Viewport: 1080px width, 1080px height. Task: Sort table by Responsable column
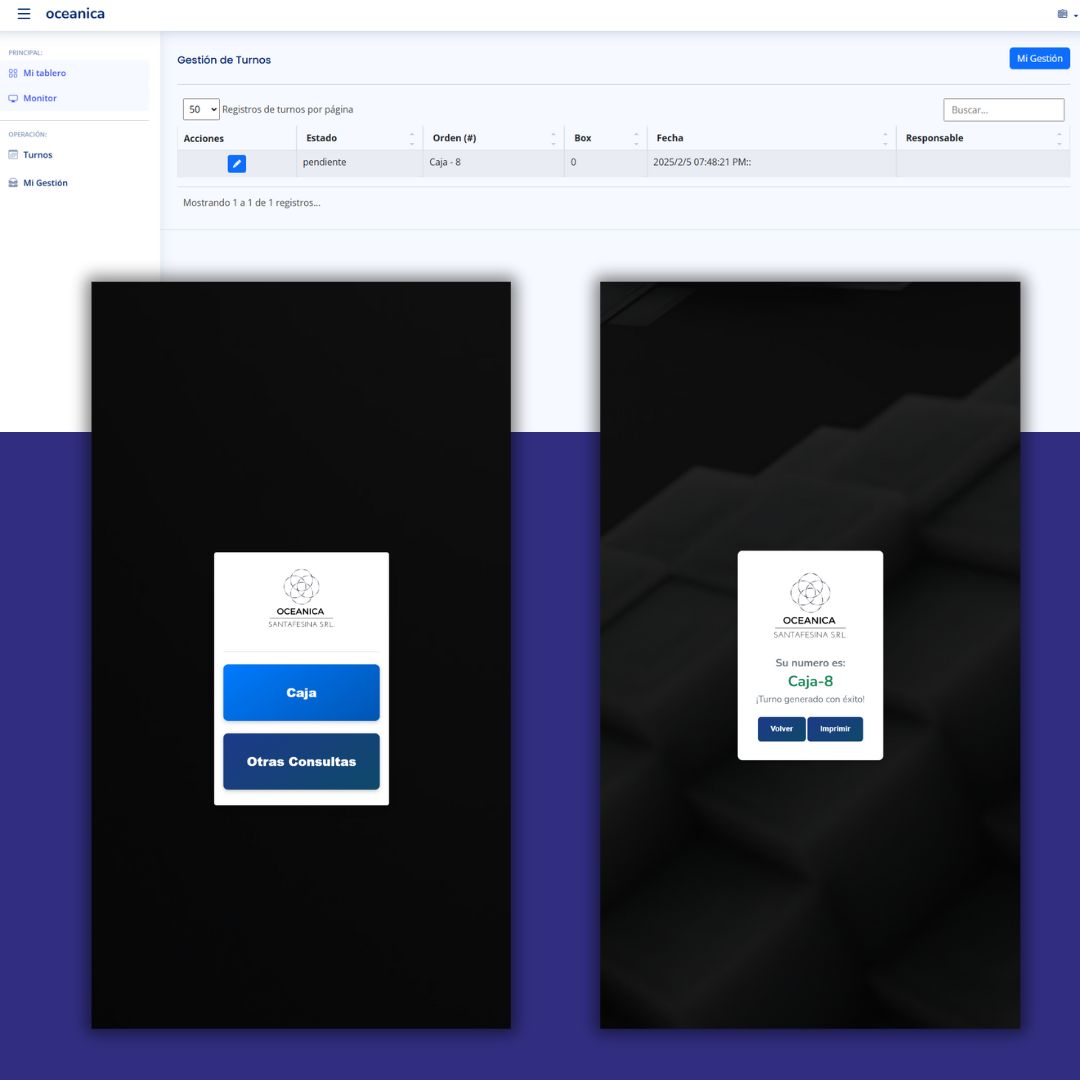982,138
